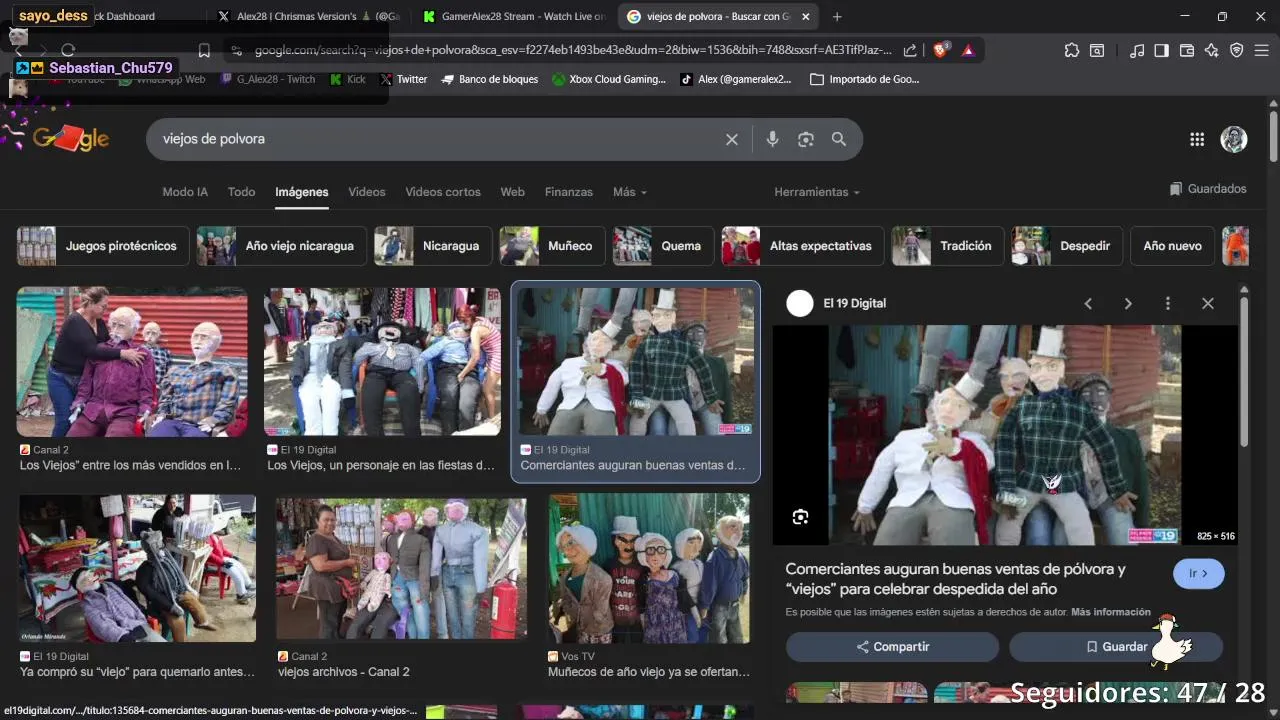
Task: Filter by Tradición chip
Action: pos(947,246)
